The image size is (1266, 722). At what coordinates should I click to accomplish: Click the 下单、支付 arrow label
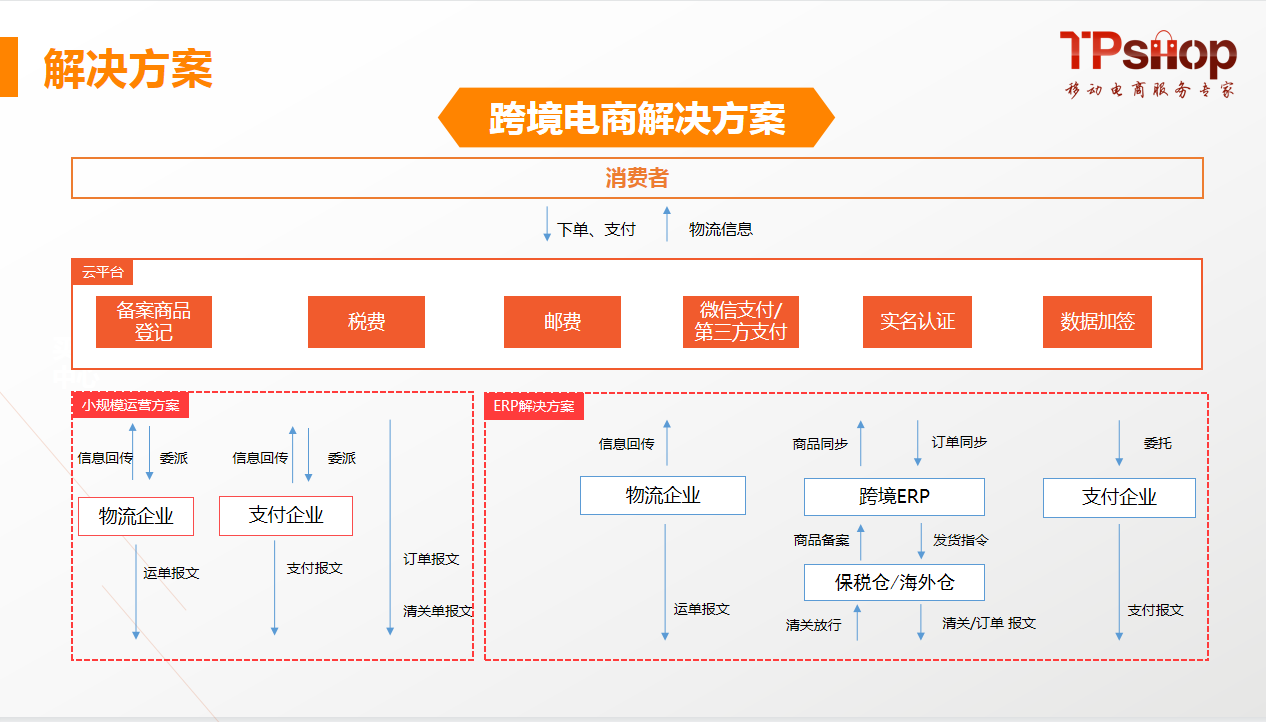[596, 229]
